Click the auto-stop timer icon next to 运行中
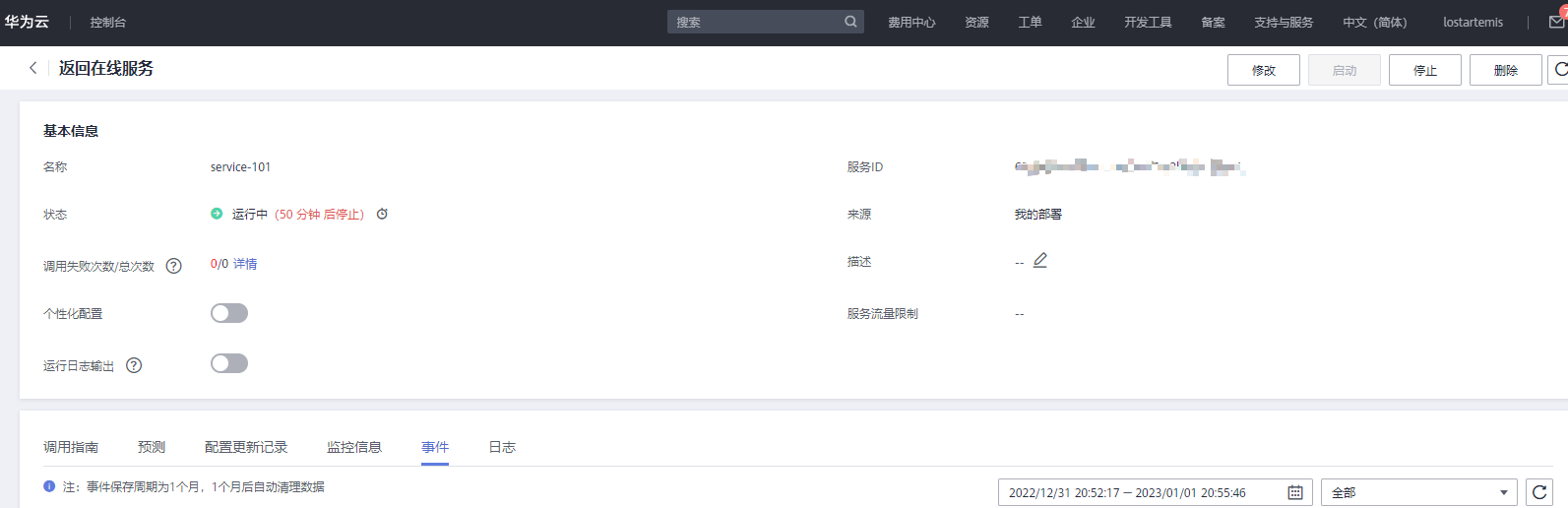 pyautogui.click(x=382, y=214)
